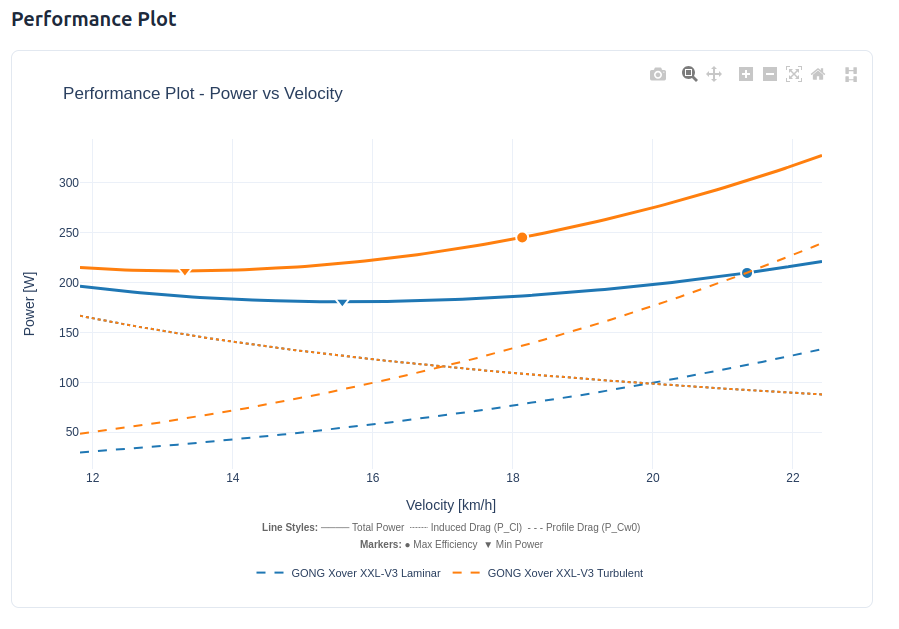This screenshot has width=899, height=629.
Task: Activate the Pan arrows tool
Action: pos(714,74)
